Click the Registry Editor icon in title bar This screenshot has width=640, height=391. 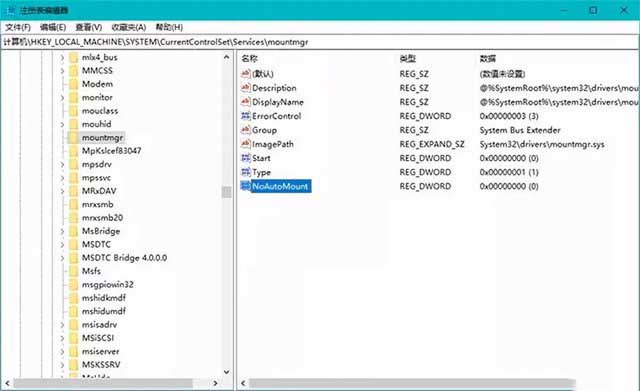pyautogui.click(x=10, y=10)
